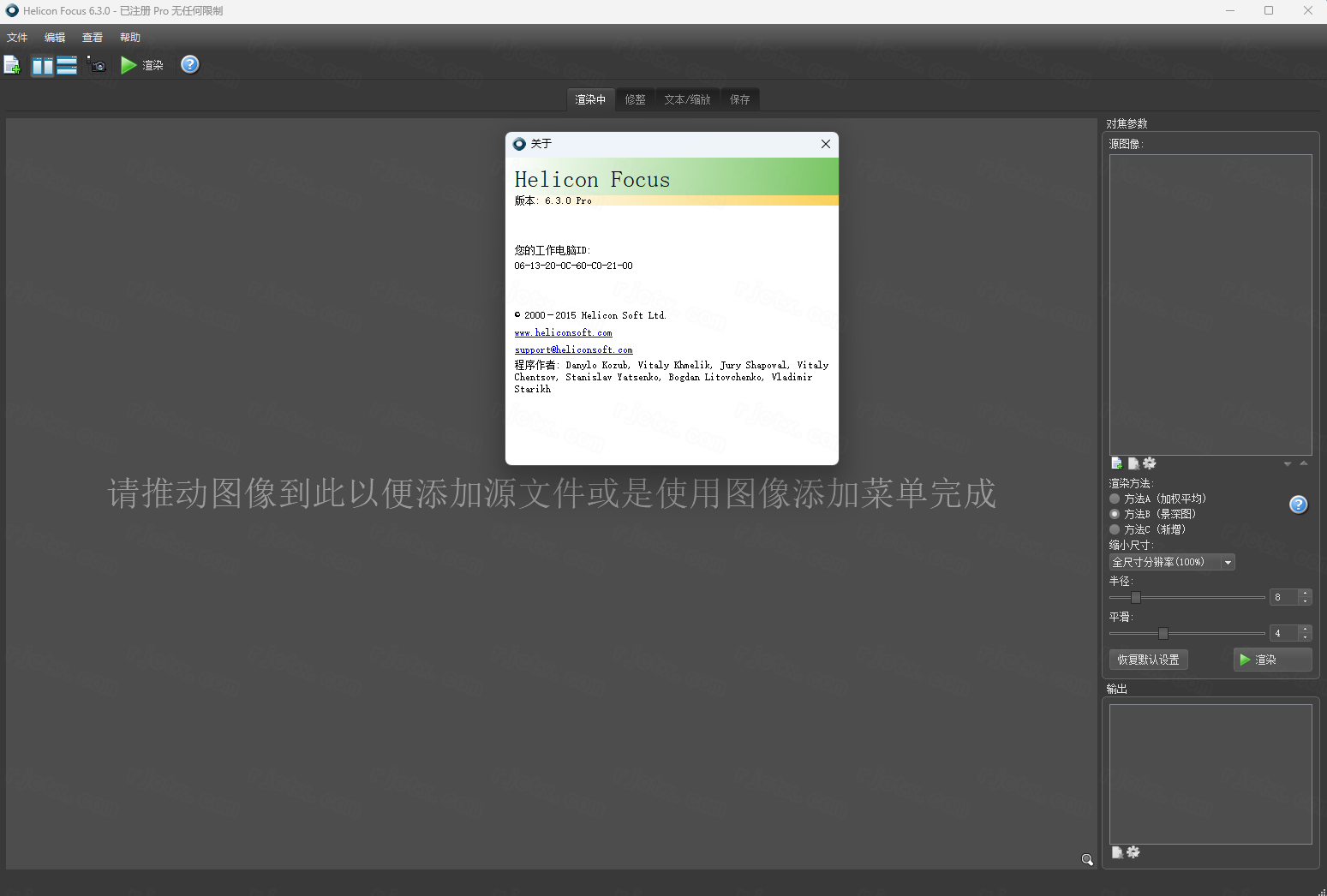
Task: Open the 查看 menu
Action: point(93,38)
